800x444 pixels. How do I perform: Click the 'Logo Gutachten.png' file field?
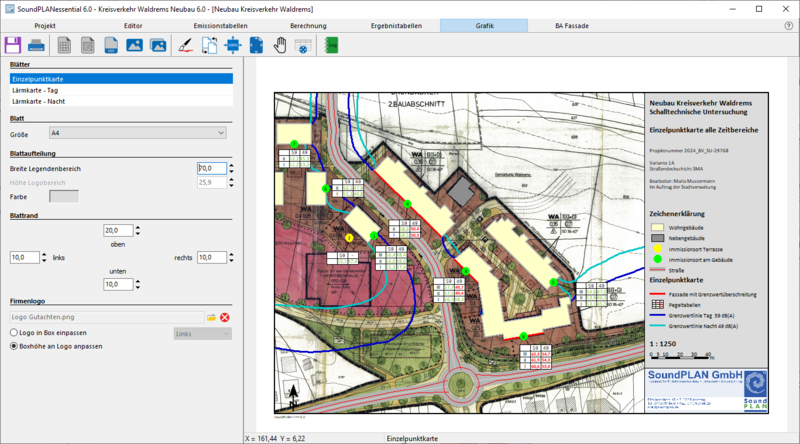[107, 317]
